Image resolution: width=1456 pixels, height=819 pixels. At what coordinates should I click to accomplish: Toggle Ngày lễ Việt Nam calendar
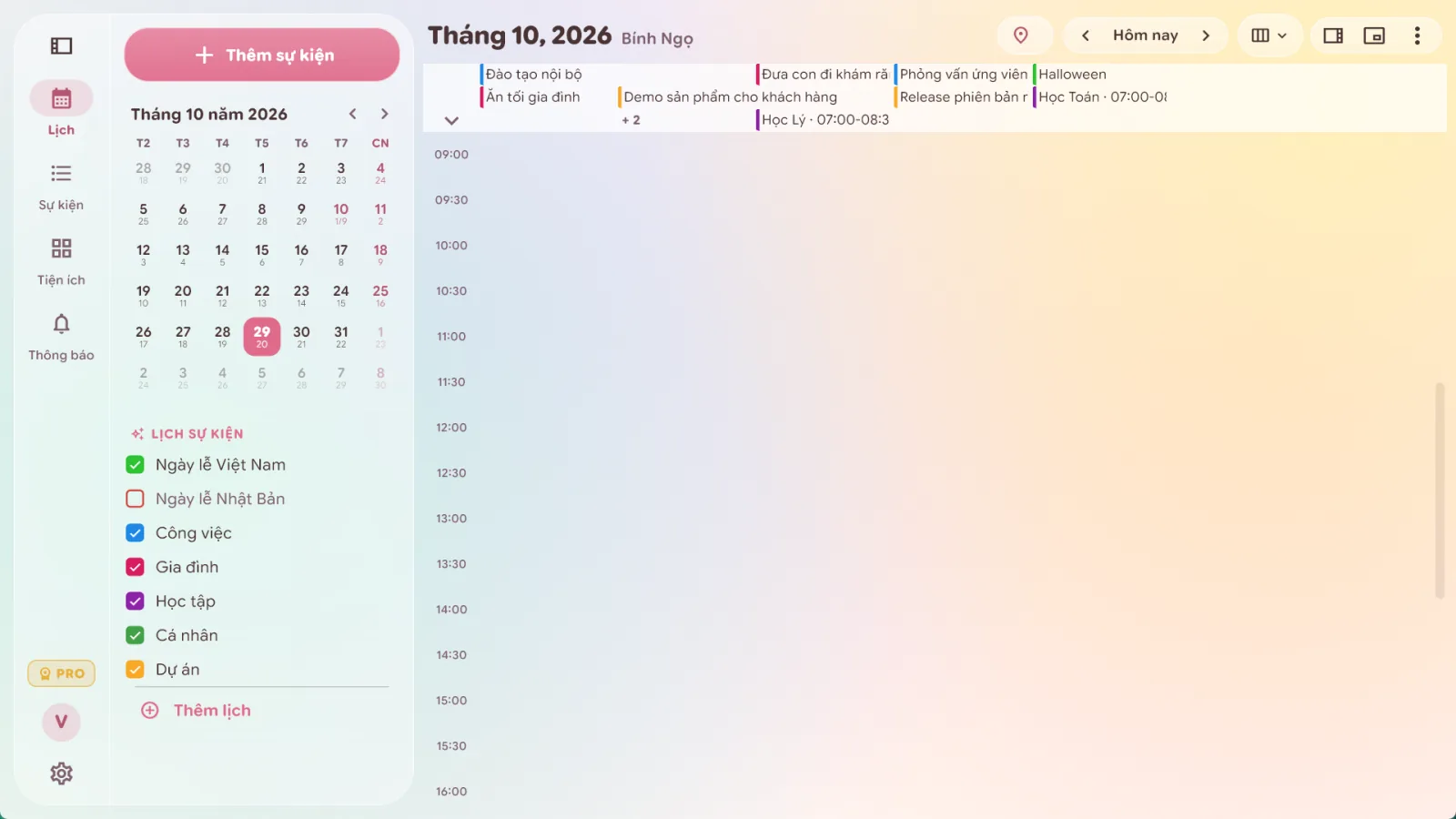point(135,465)
